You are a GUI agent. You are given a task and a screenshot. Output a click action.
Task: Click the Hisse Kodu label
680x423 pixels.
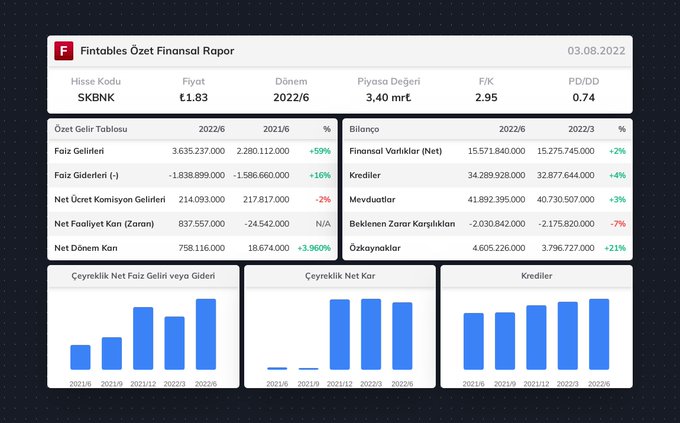96,81
